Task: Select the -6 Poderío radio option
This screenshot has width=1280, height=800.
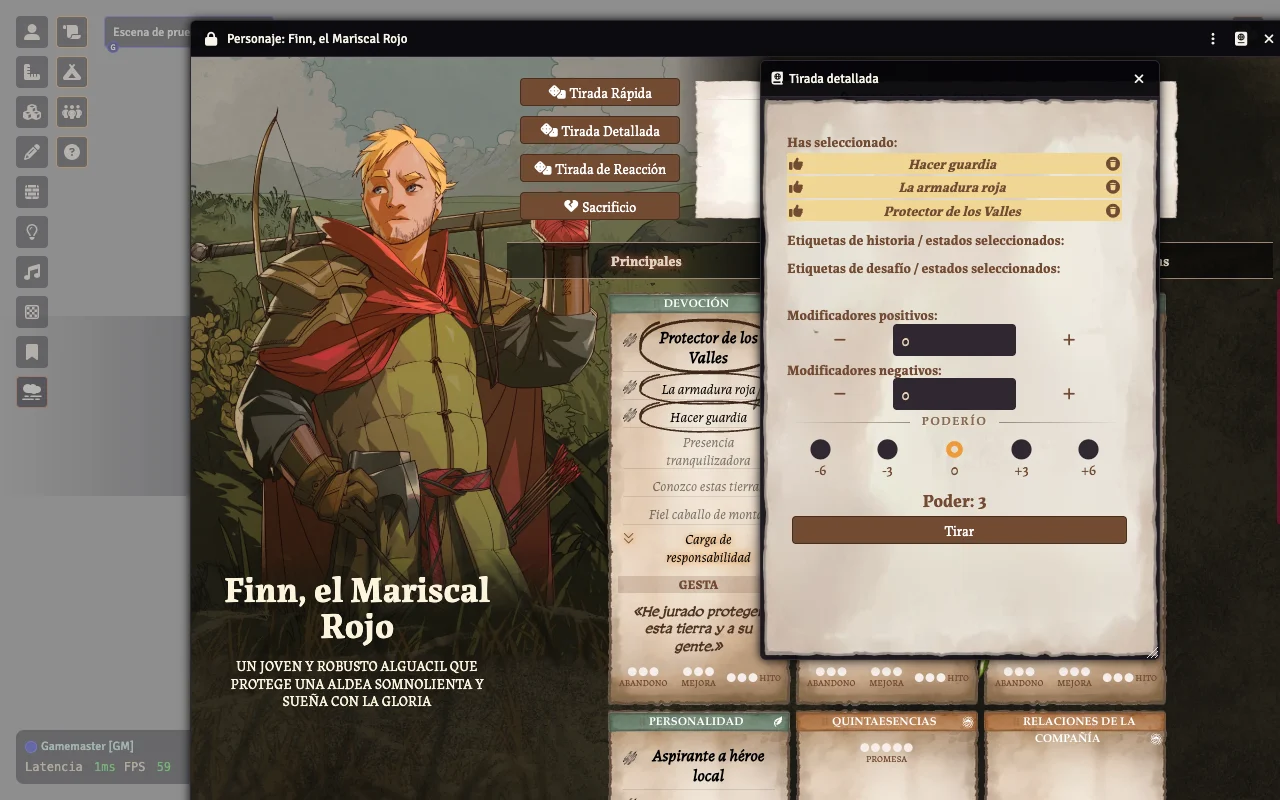Action: (820, 449)
